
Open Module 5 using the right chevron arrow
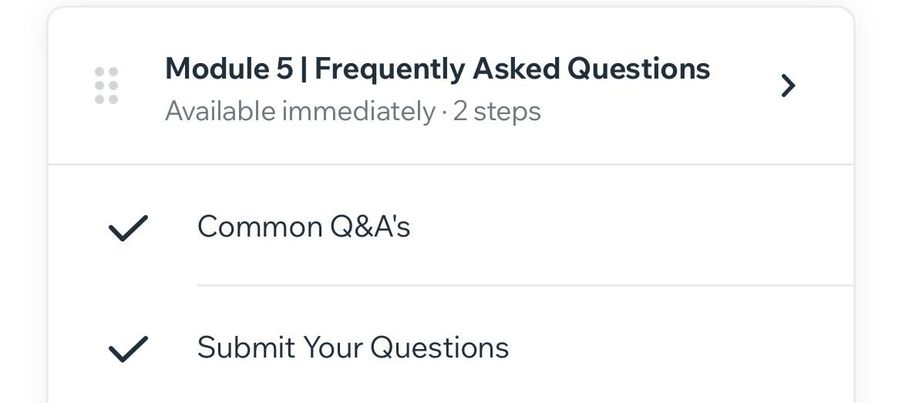(x=788, y=86)
